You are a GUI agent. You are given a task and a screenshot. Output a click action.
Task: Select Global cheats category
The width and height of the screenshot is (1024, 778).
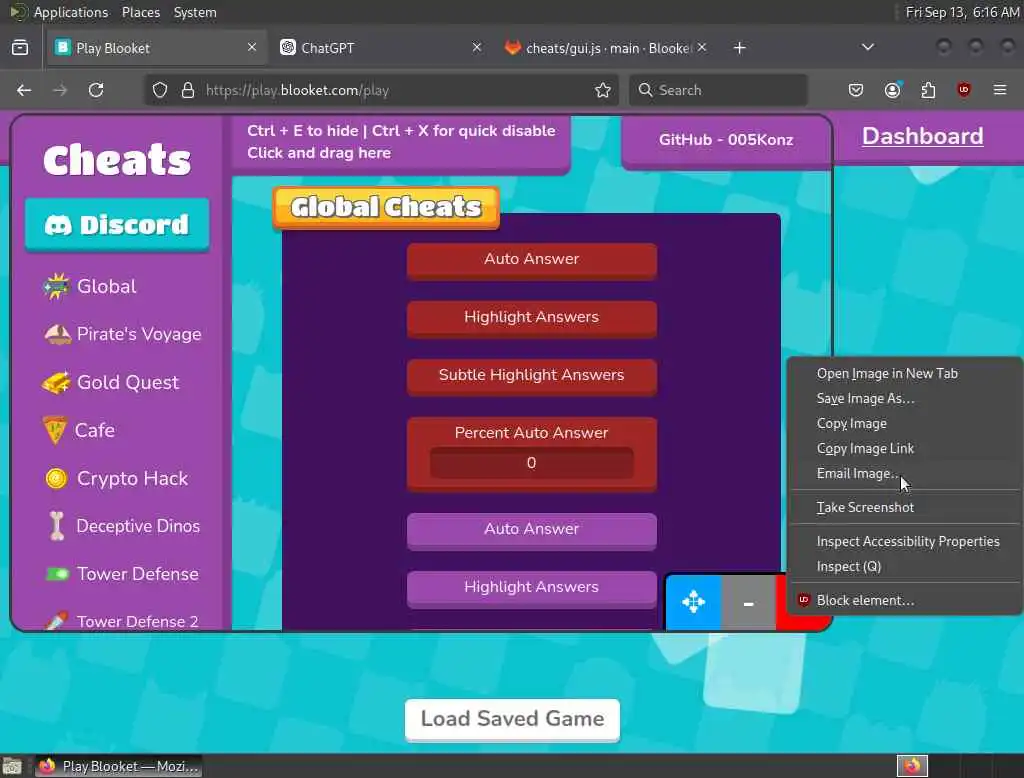click(89, 286)
